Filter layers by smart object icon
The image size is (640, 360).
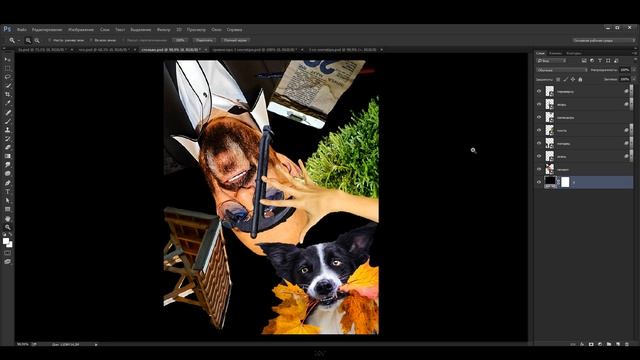(x=616, y=60)
